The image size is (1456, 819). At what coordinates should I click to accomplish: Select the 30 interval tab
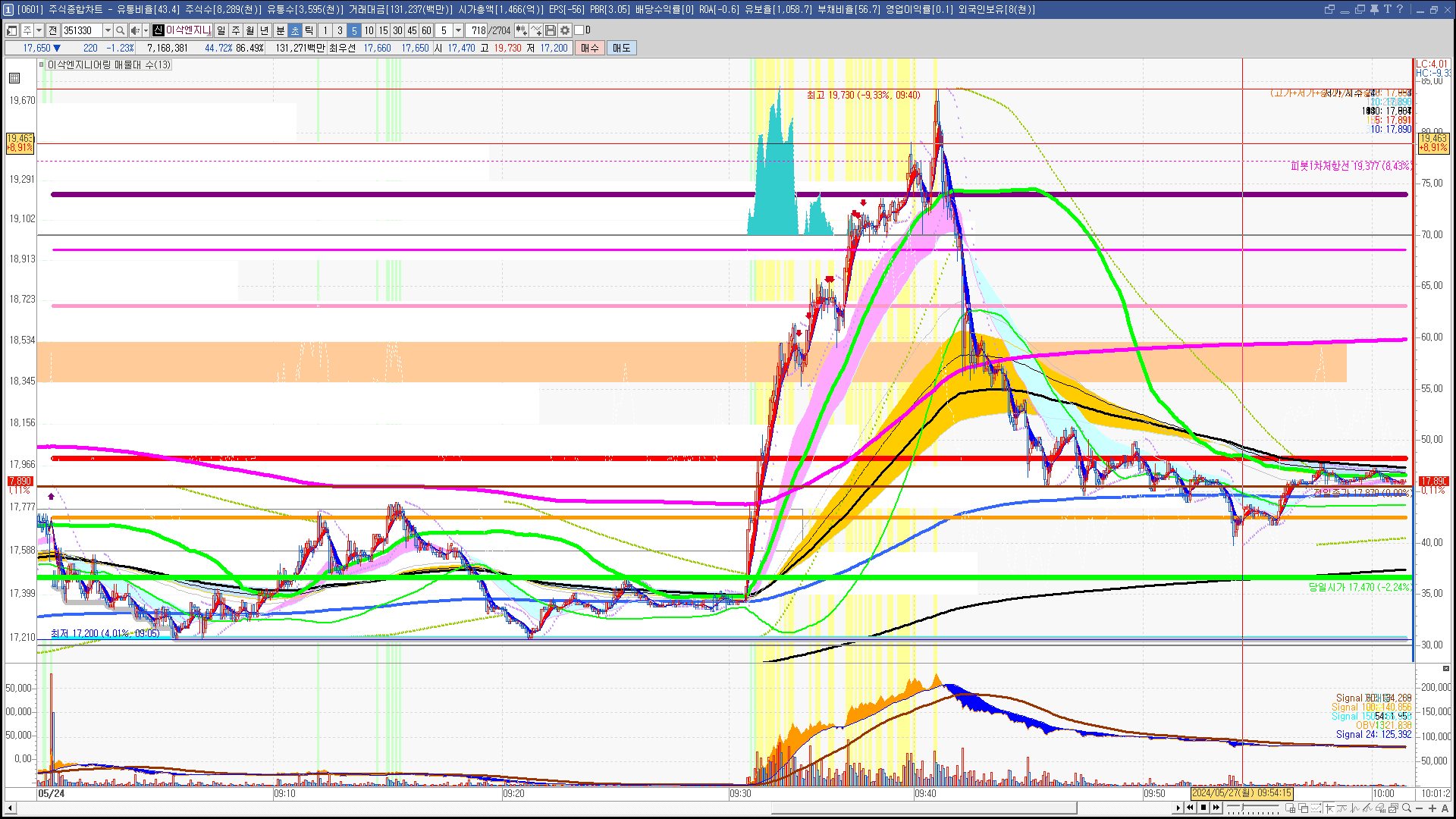pos(397,30)
